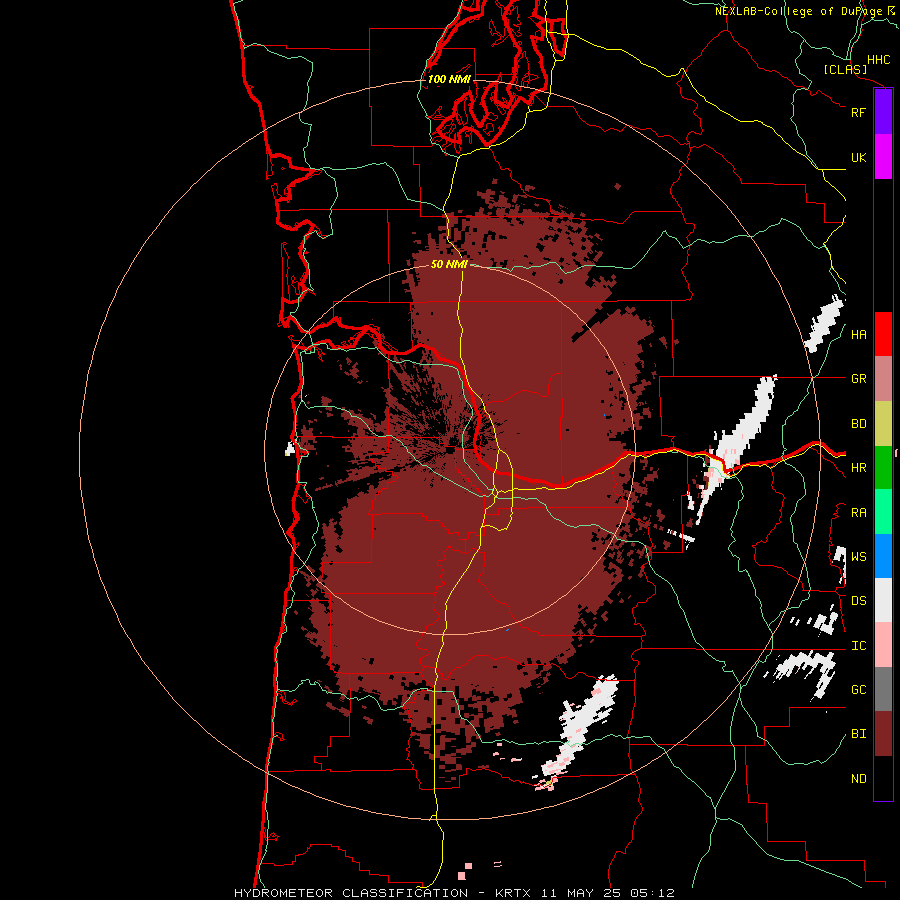This screenshot has width=900, height=900.
Task: Select the red HA legend swatch
Action: coord(883,334)
